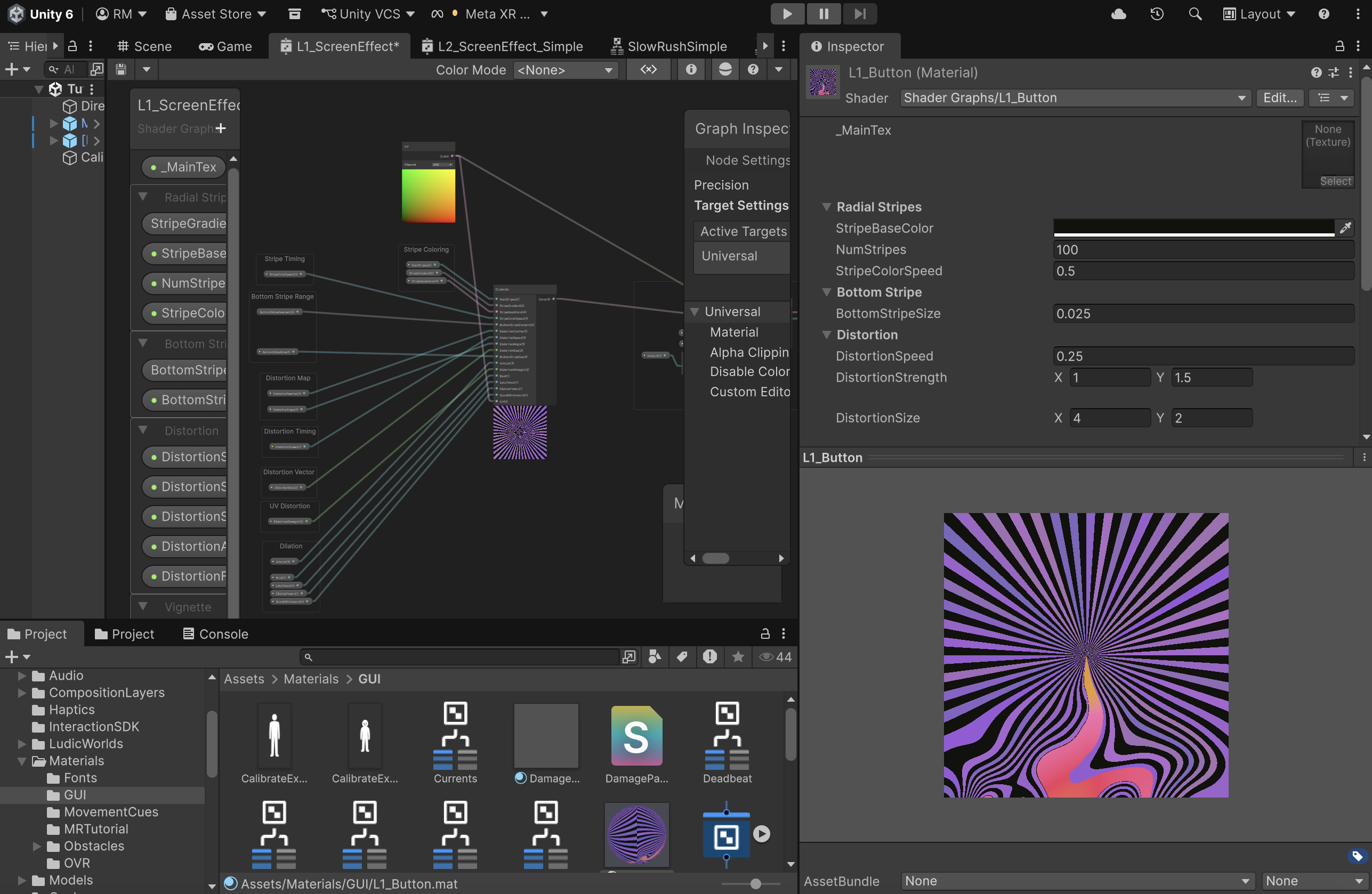Toggle the Graph Inspector info icon
1372x894 pixels.
pyautogui.click(x=691, y=70)
